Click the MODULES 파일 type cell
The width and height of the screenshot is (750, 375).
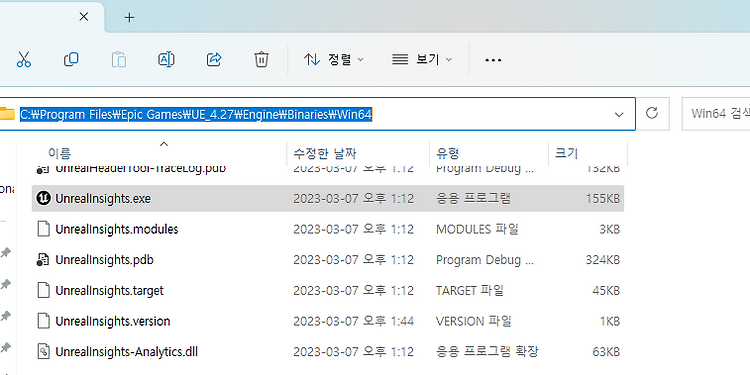coord(477,229)
